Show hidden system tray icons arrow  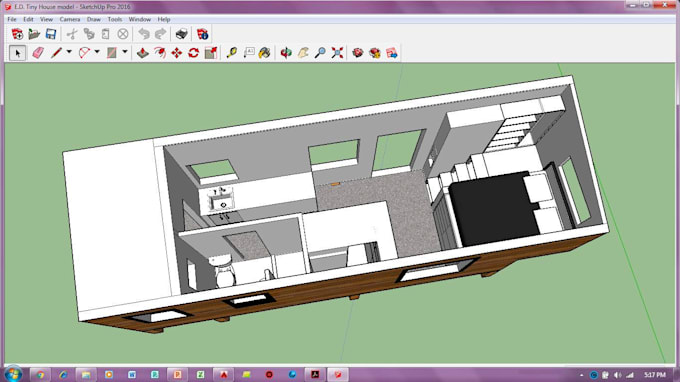[x=582, y=375]
